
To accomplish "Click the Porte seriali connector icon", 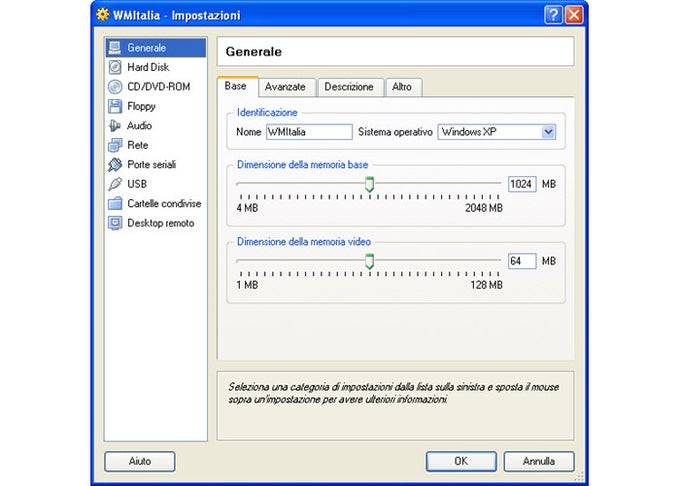I will click(x=115, y=165).
